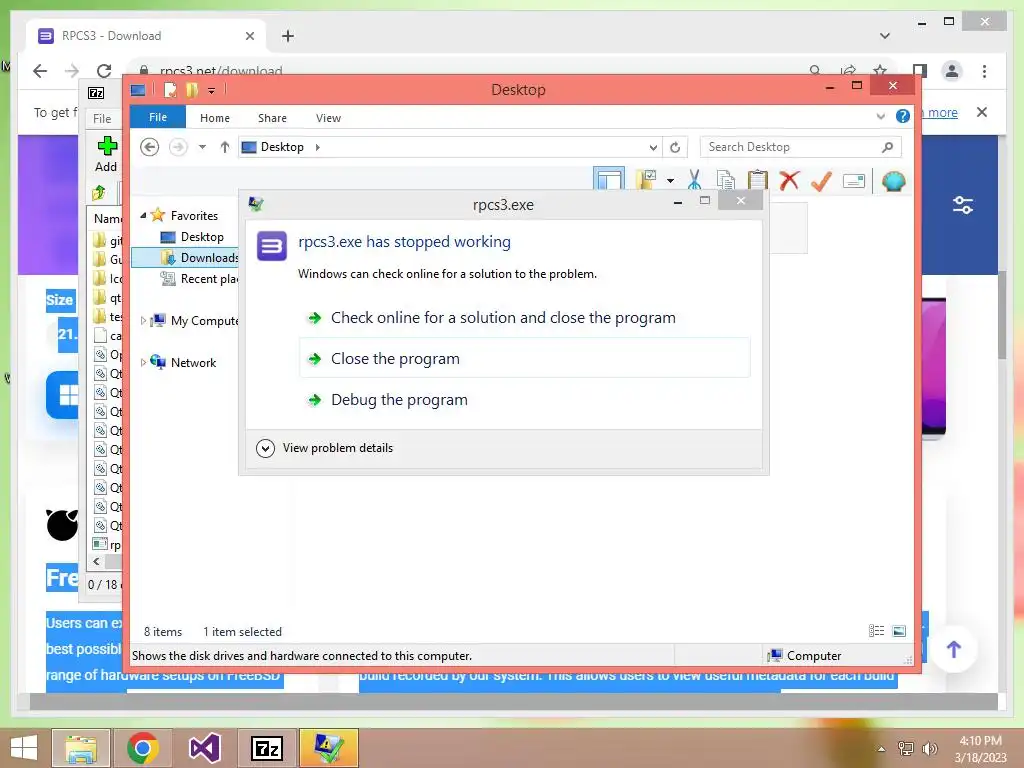Choose Check online for a solution option
The width and height of the screenshot is (1024, 768).
(x=524, y=318)
